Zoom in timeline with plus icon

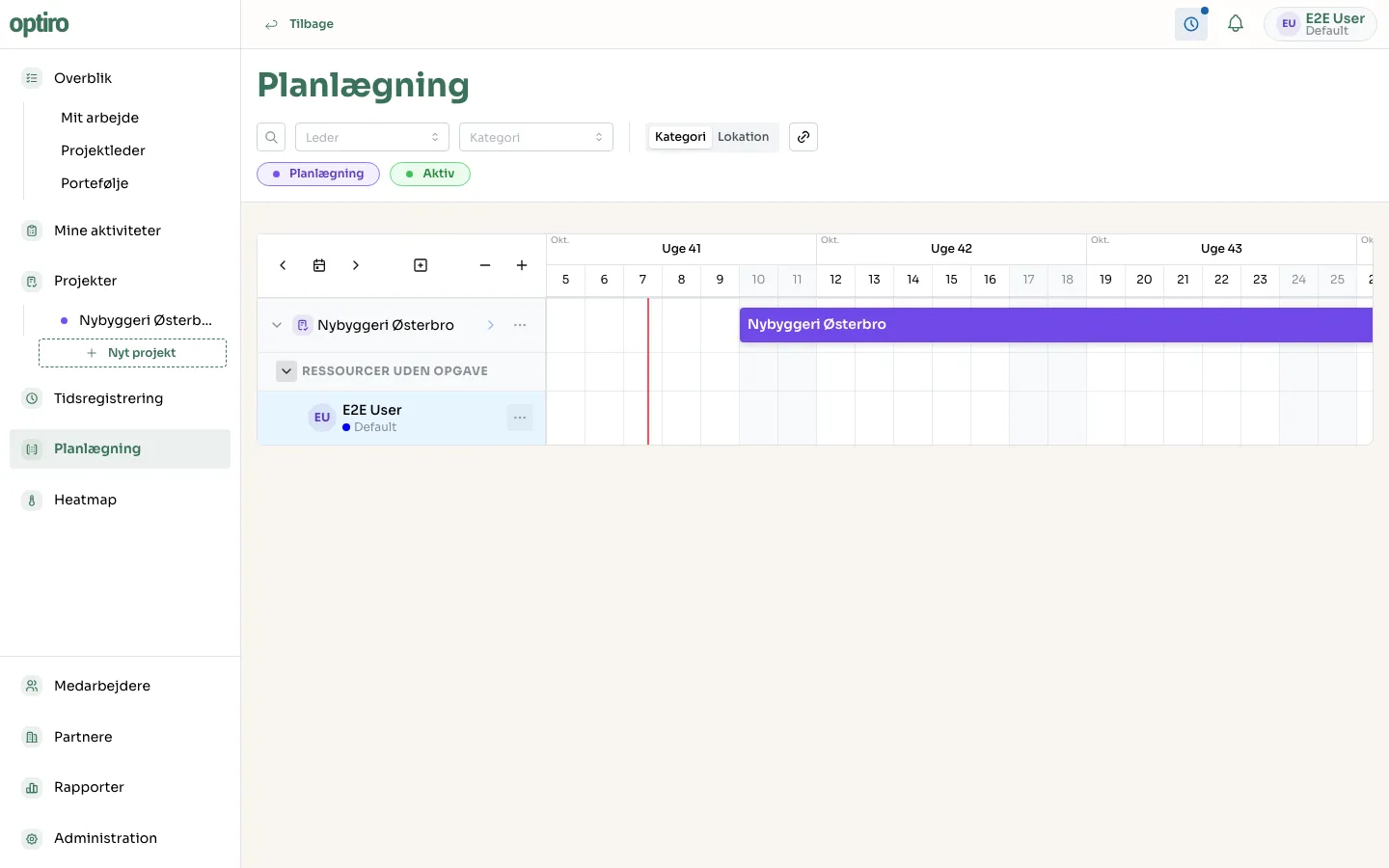coord(522,265)
